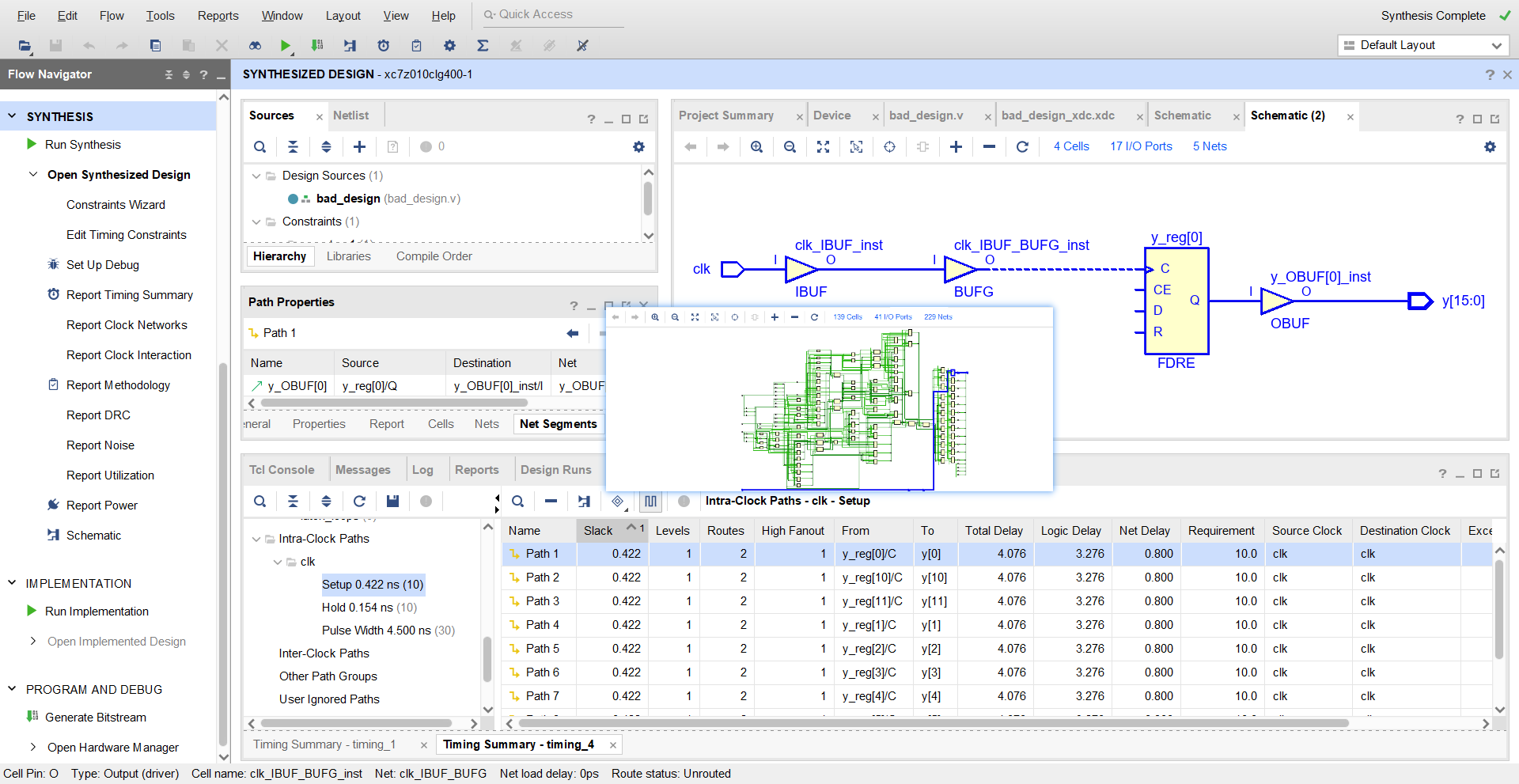Click Report Timing Summary in navigator
This screenshot has width=1519, height=784.
pos(130,295)
